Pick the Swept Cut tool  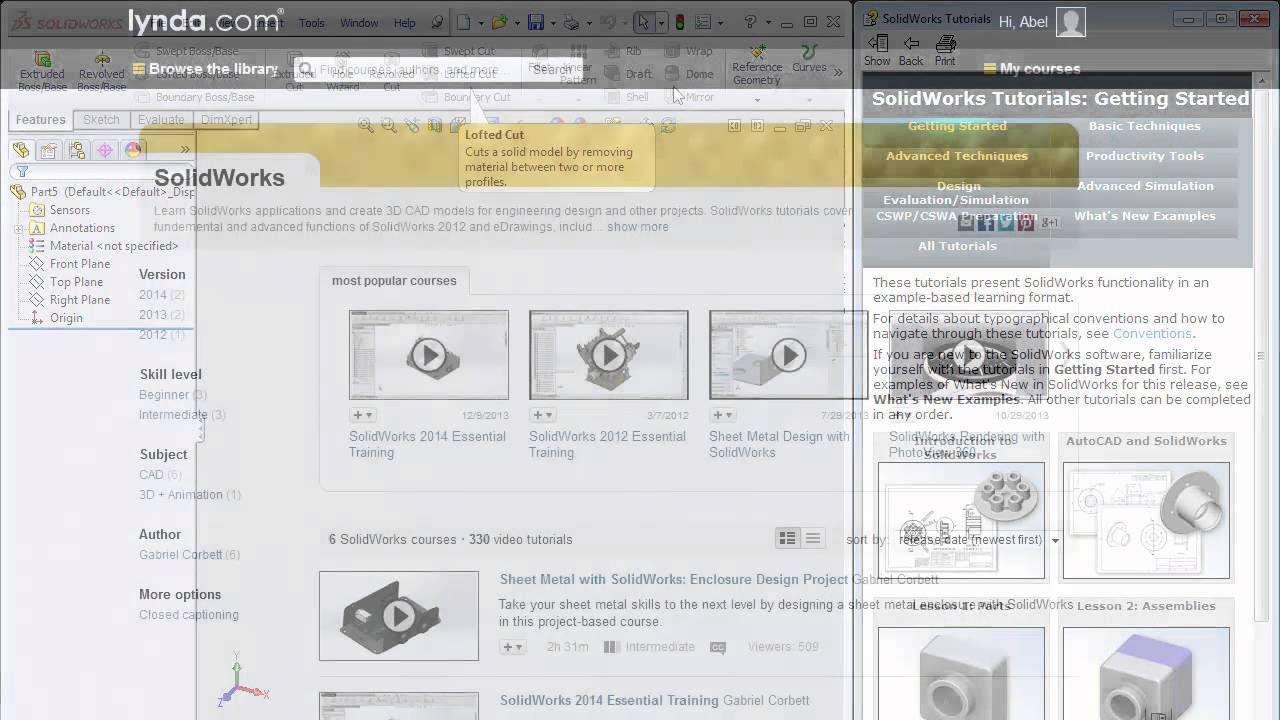point(459,51)
